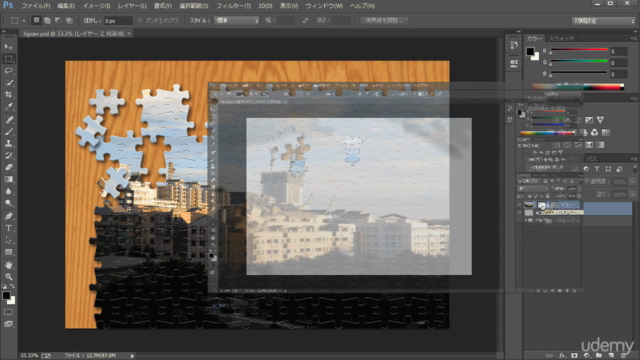This screenshot has width=640, height=360.
Task: Select the Eyedropper tool
Action: coord(9,107)
